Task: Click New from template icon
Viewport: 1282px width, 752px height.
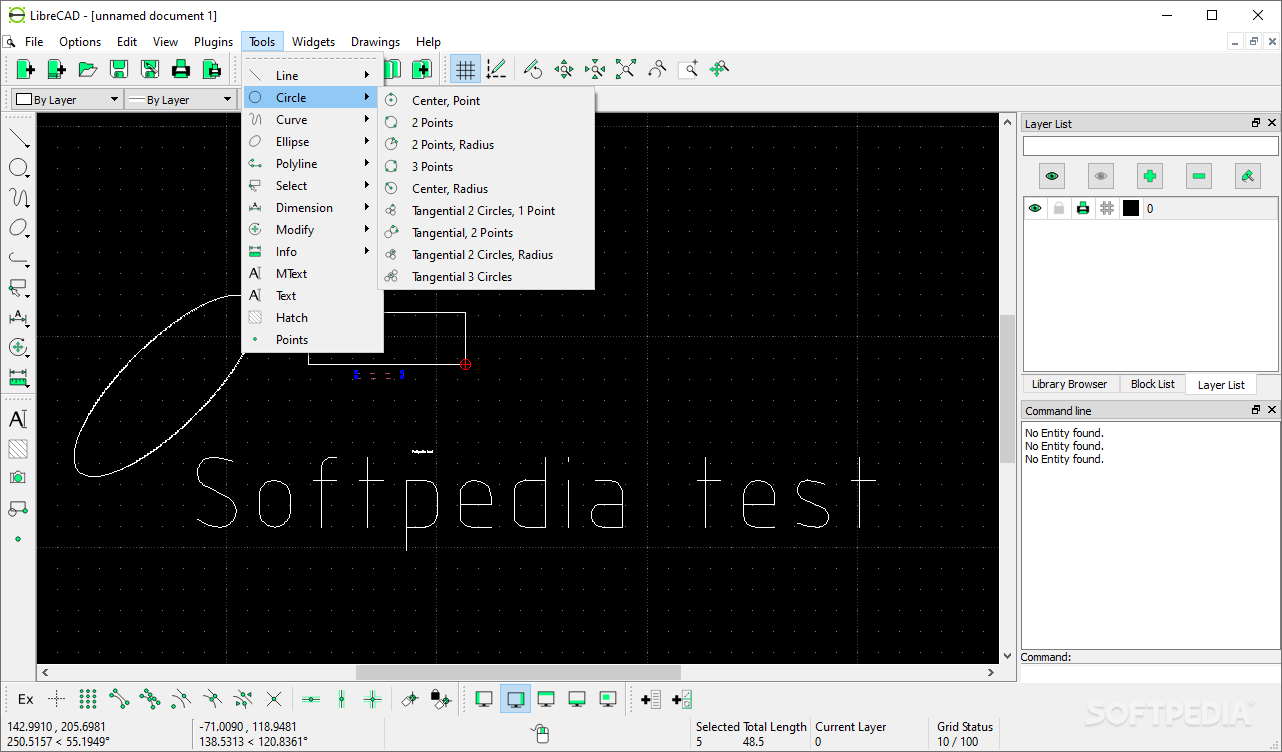Action: click(x=57, y=69)
